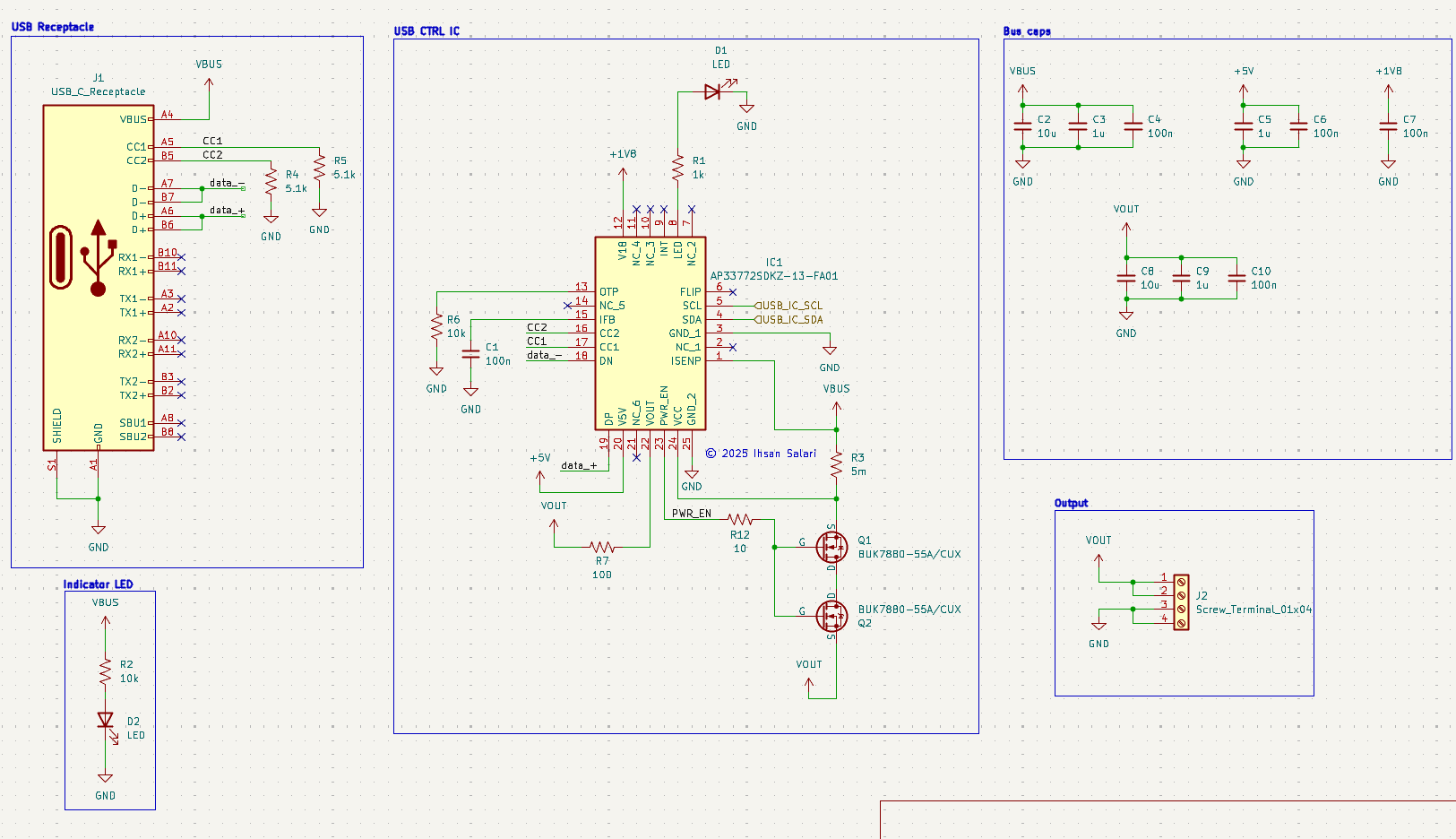Click the 'Bus caps' section title
The height and width of the screenshot is (839, 1456).
click(x=1027, y=31)
